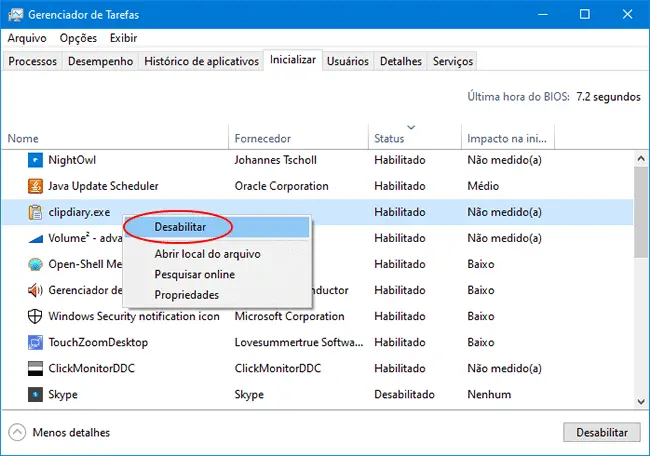Screen dimensions: 650x456
Task: Switch to the Processos tab
Action: click(x=32, y=61)
